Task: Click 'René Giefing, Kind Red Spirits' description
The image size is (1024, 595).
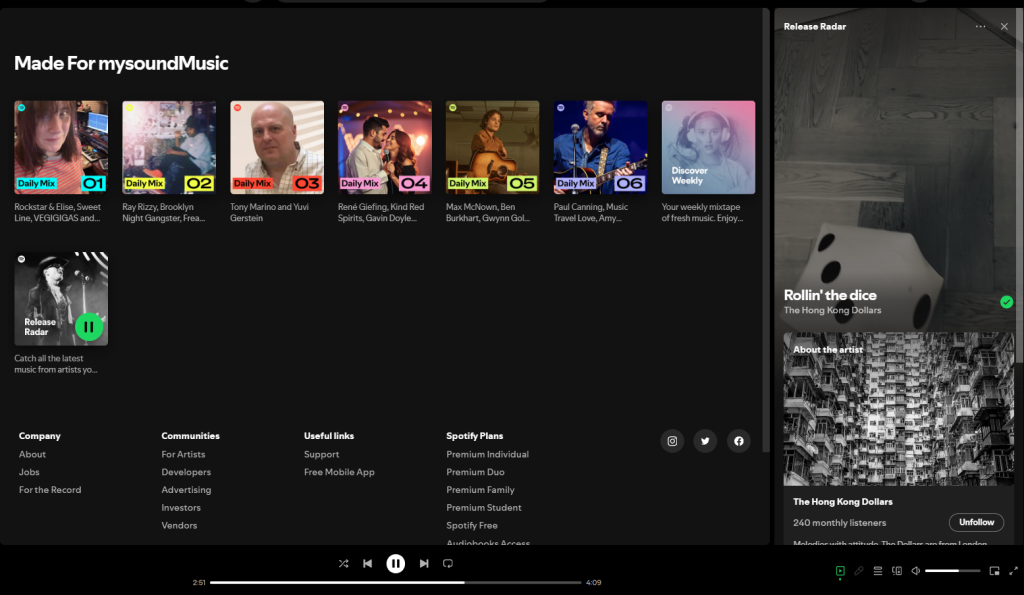Action: pyautogui.click(x=381, y=212)
